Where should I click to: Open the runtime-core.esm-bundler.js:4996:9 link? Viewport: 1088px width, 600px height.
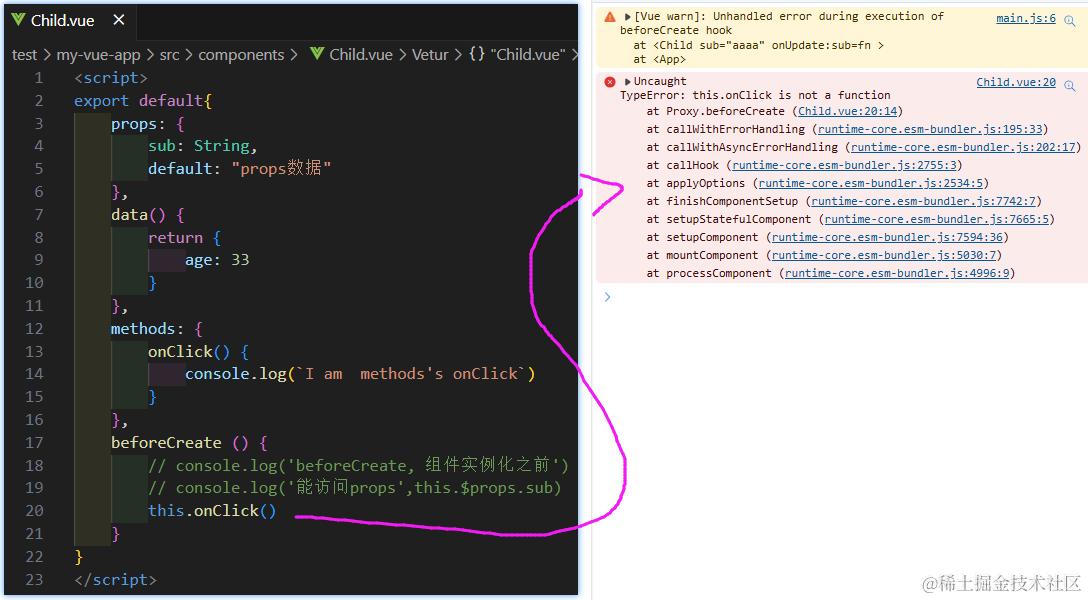tap(897, 273)
